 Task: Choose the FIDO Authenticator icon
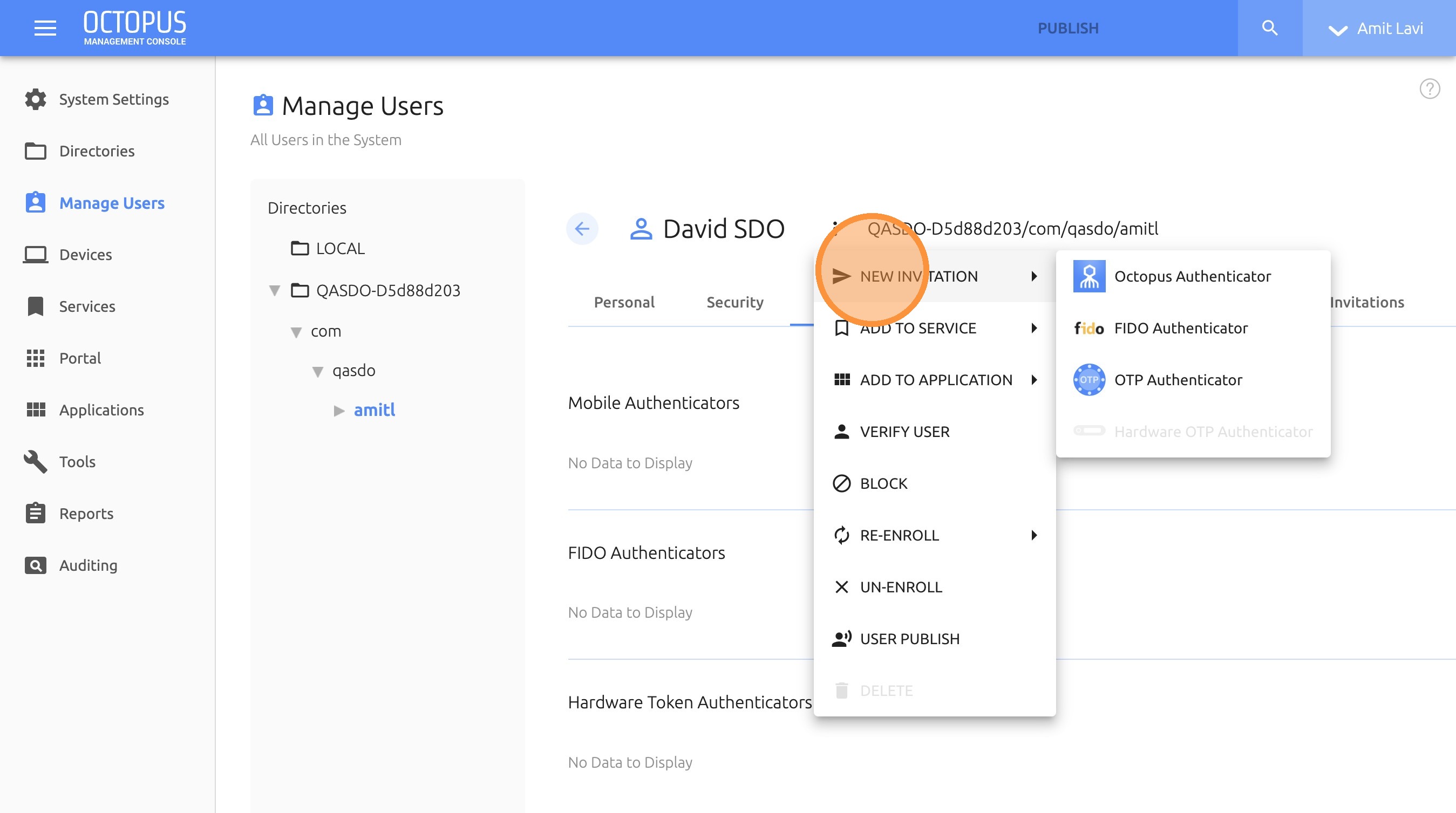(1088, 328)
